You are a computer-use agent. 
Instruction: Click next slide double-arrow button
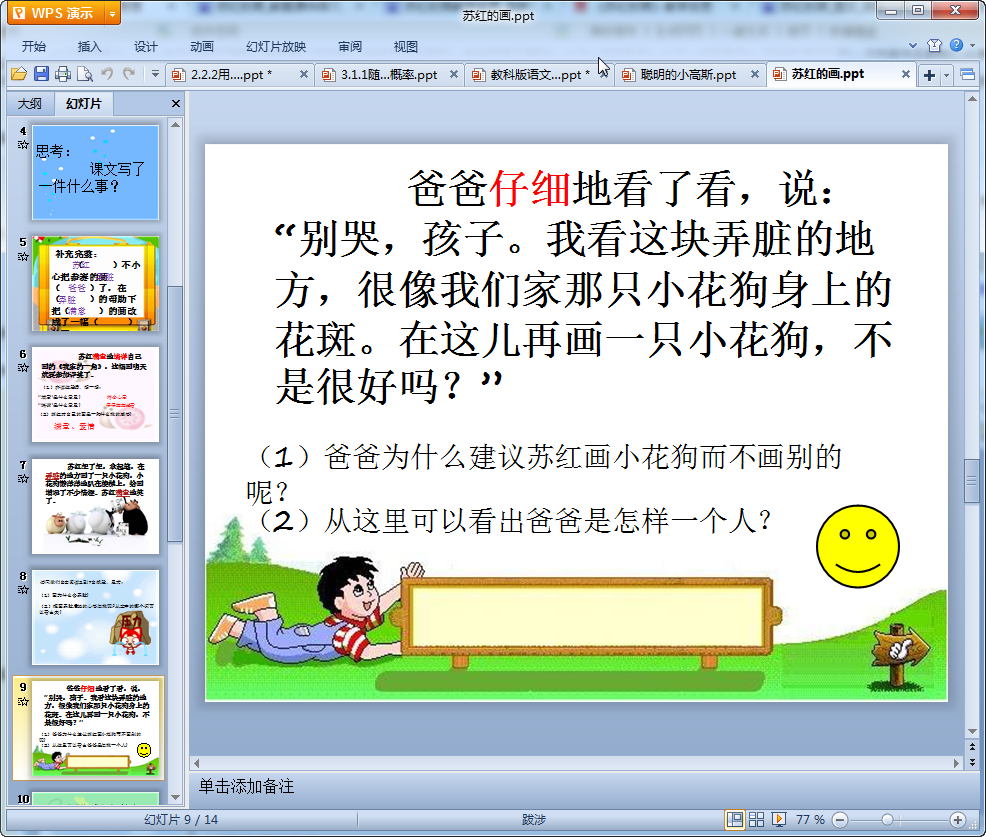972,762
